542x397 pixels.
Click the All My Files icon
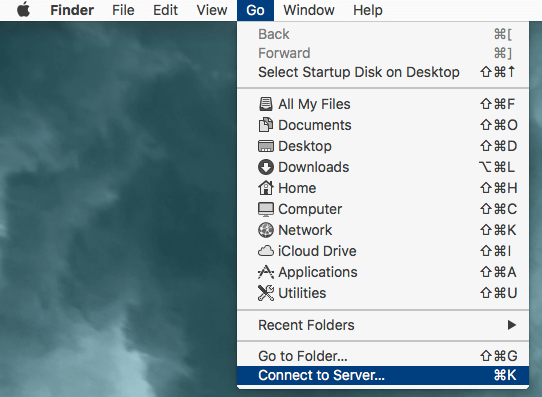(x=265, y=104)
